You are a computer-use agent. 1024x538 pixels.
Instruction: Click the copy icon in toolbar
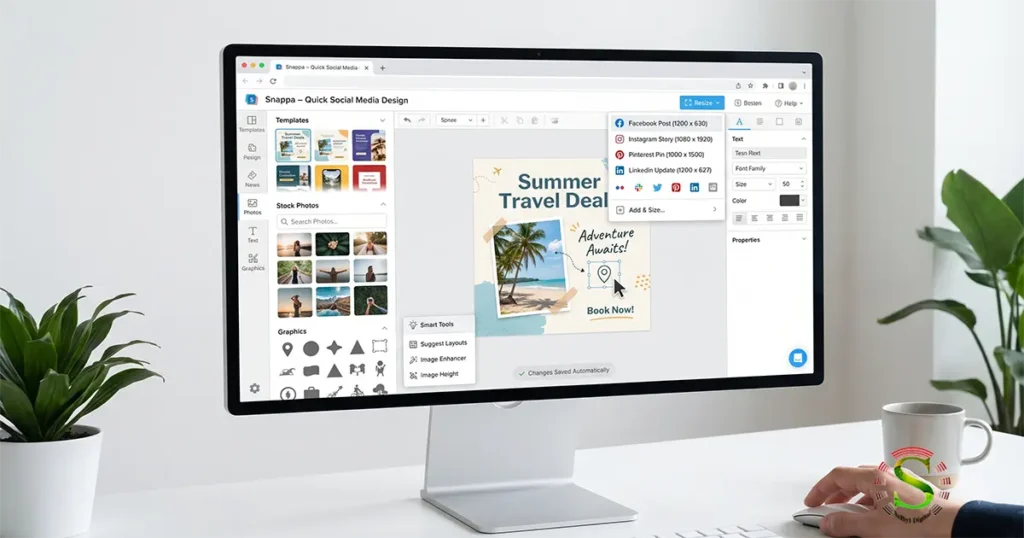tap(520, 120)
